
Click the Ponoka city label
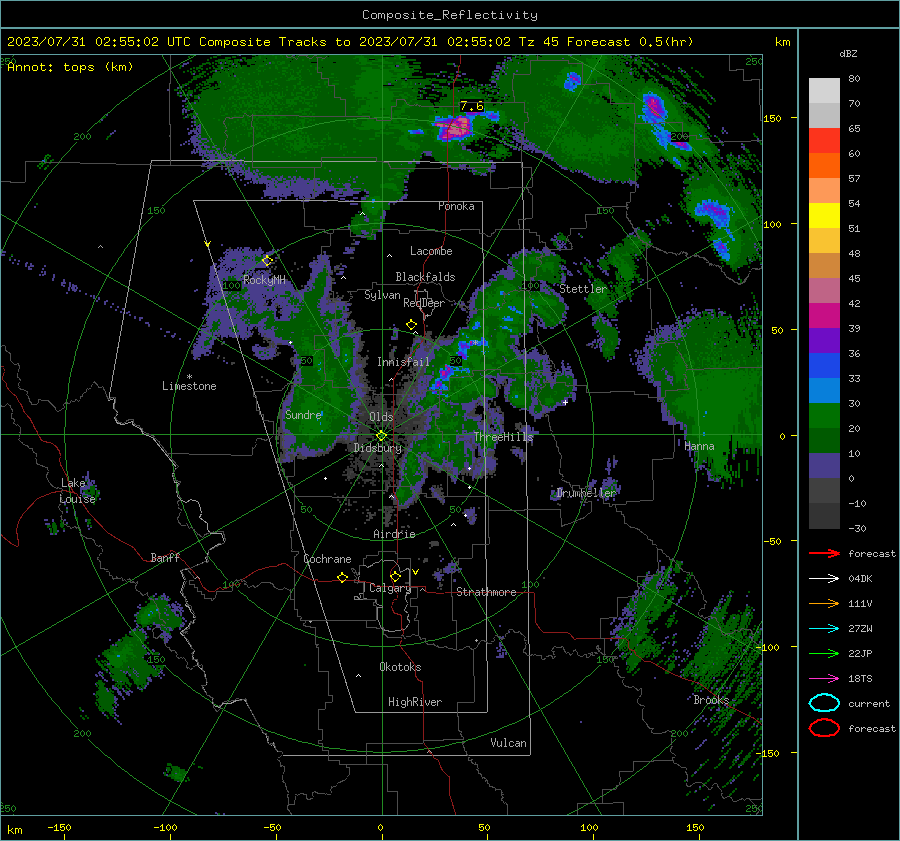pos(456,206)
